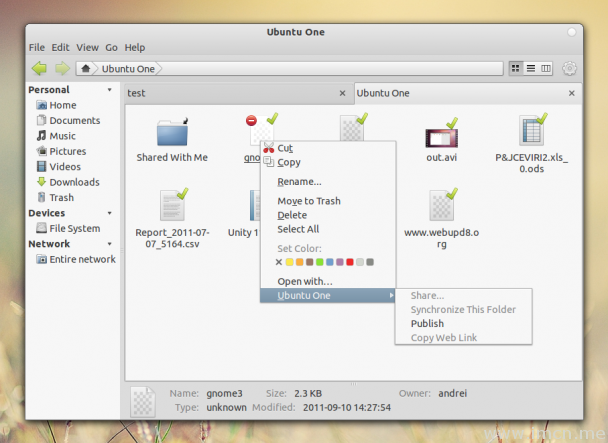The image size is (608, 443).
Task: Choose Cut in the context menu
Action: 328,148
